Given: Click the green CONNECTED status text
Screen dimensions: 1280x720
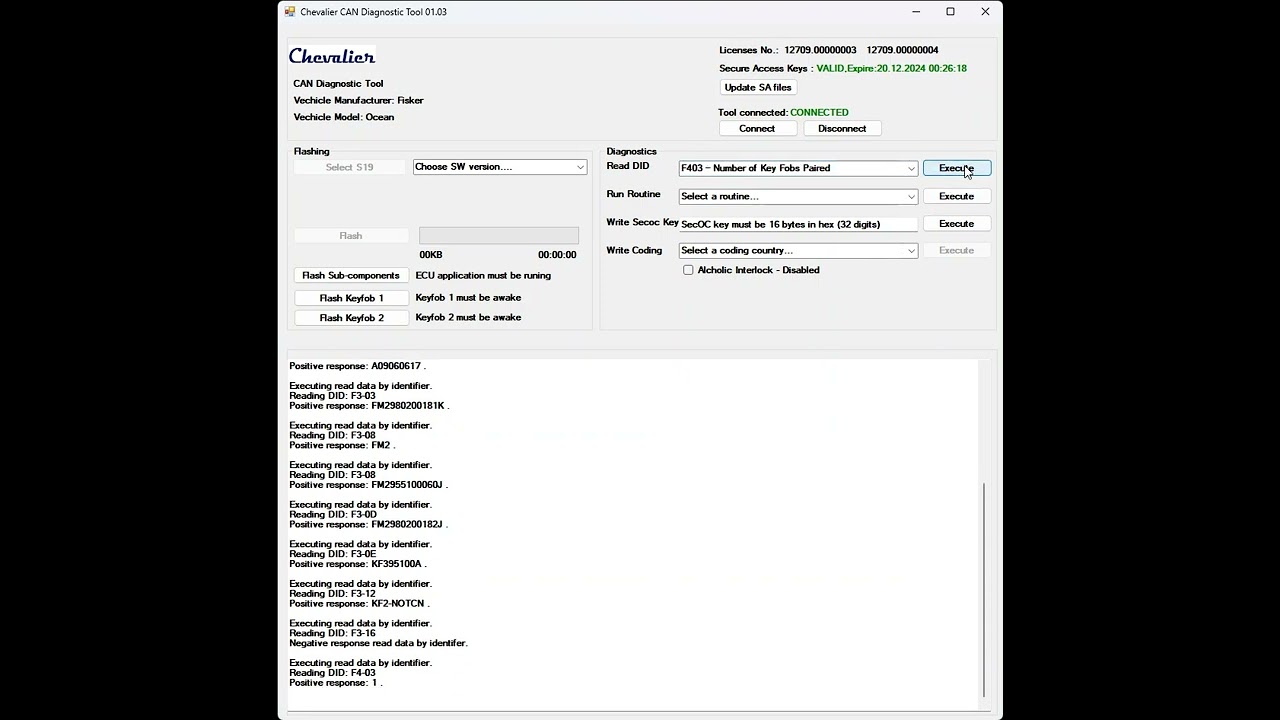Looking at the screenshot, I should 819,112.
